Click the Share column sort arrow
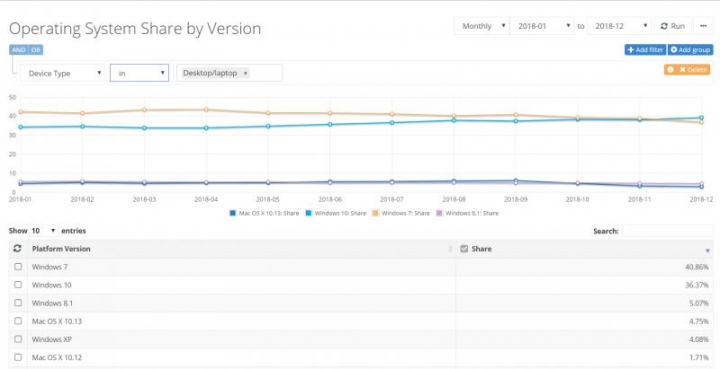Viewport: 720px width, 369px height. (x=708, y=251)
